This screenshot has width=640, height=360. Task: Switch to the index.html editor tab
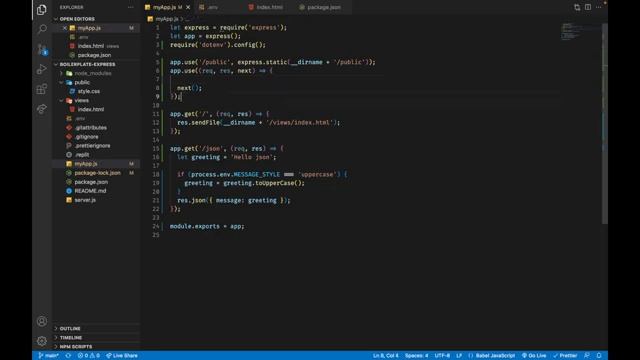tap(269, 7)
